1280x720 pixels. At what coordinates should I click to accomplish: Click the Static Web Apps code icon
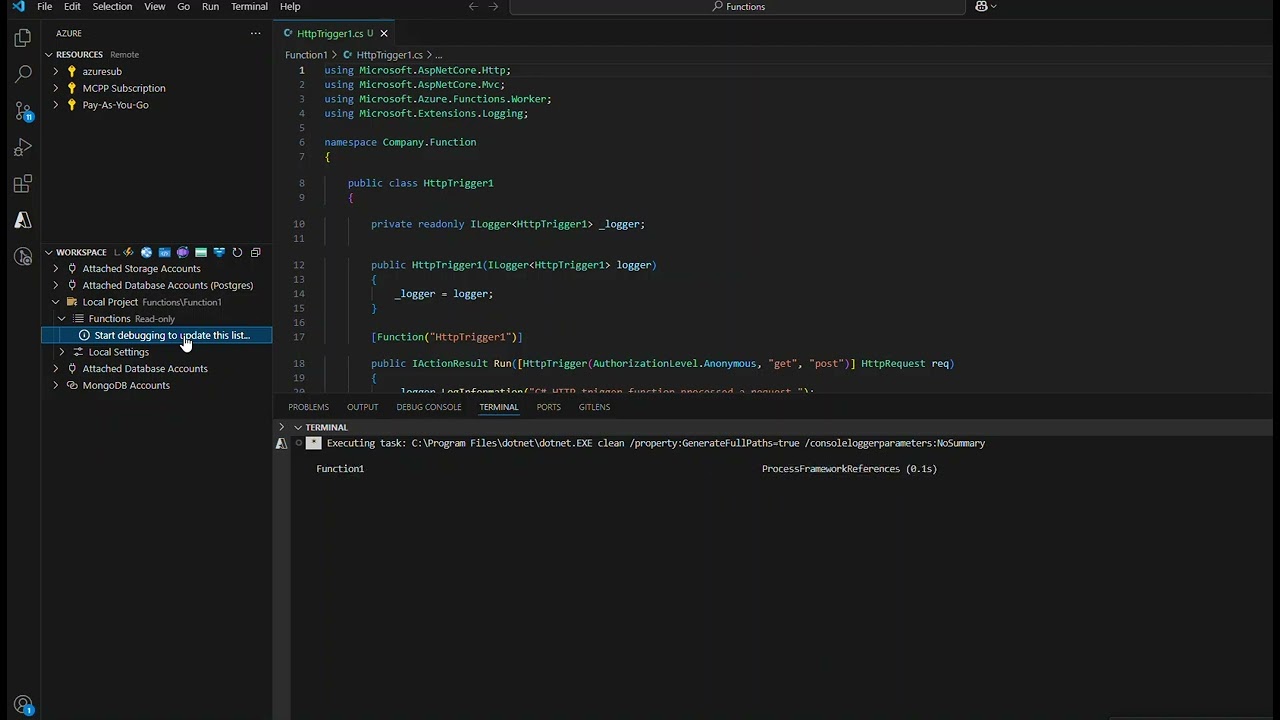(164, 252)
